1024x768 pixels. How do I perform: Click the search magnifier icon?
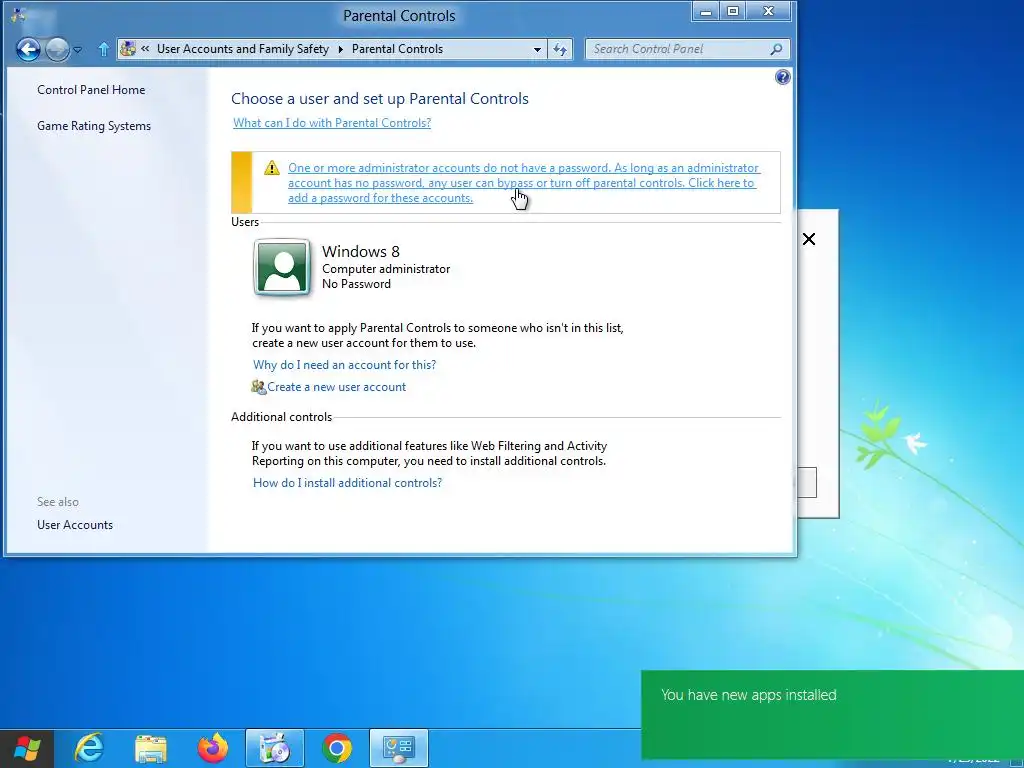click(x=776, y=49)
